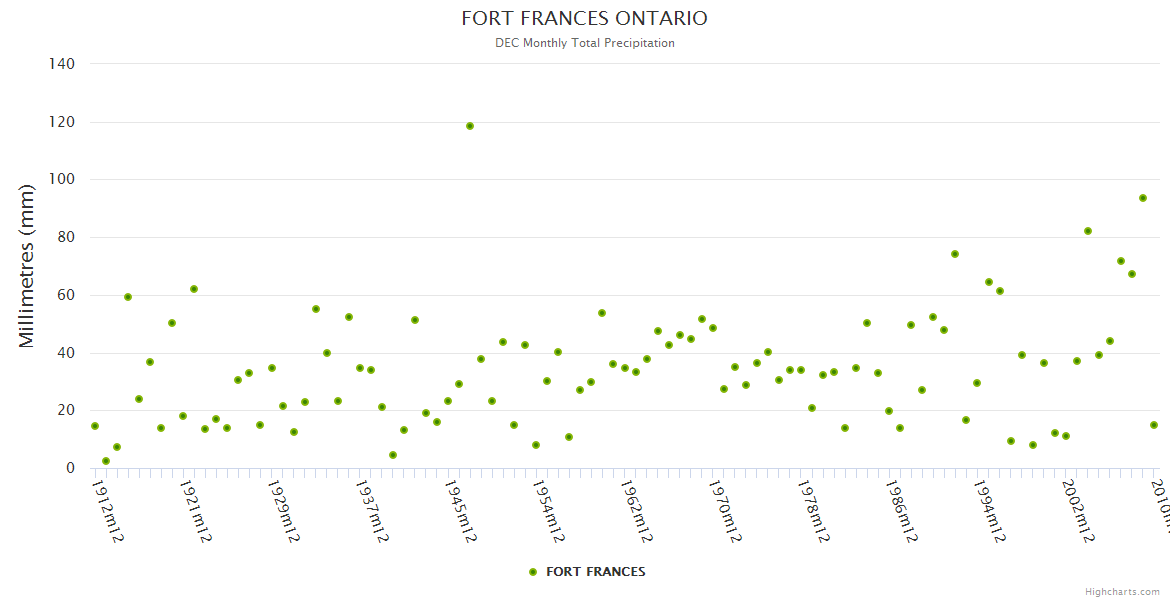Click the 82 mm point near 2002m12
1170x600 pixels.
(1088, 231)
